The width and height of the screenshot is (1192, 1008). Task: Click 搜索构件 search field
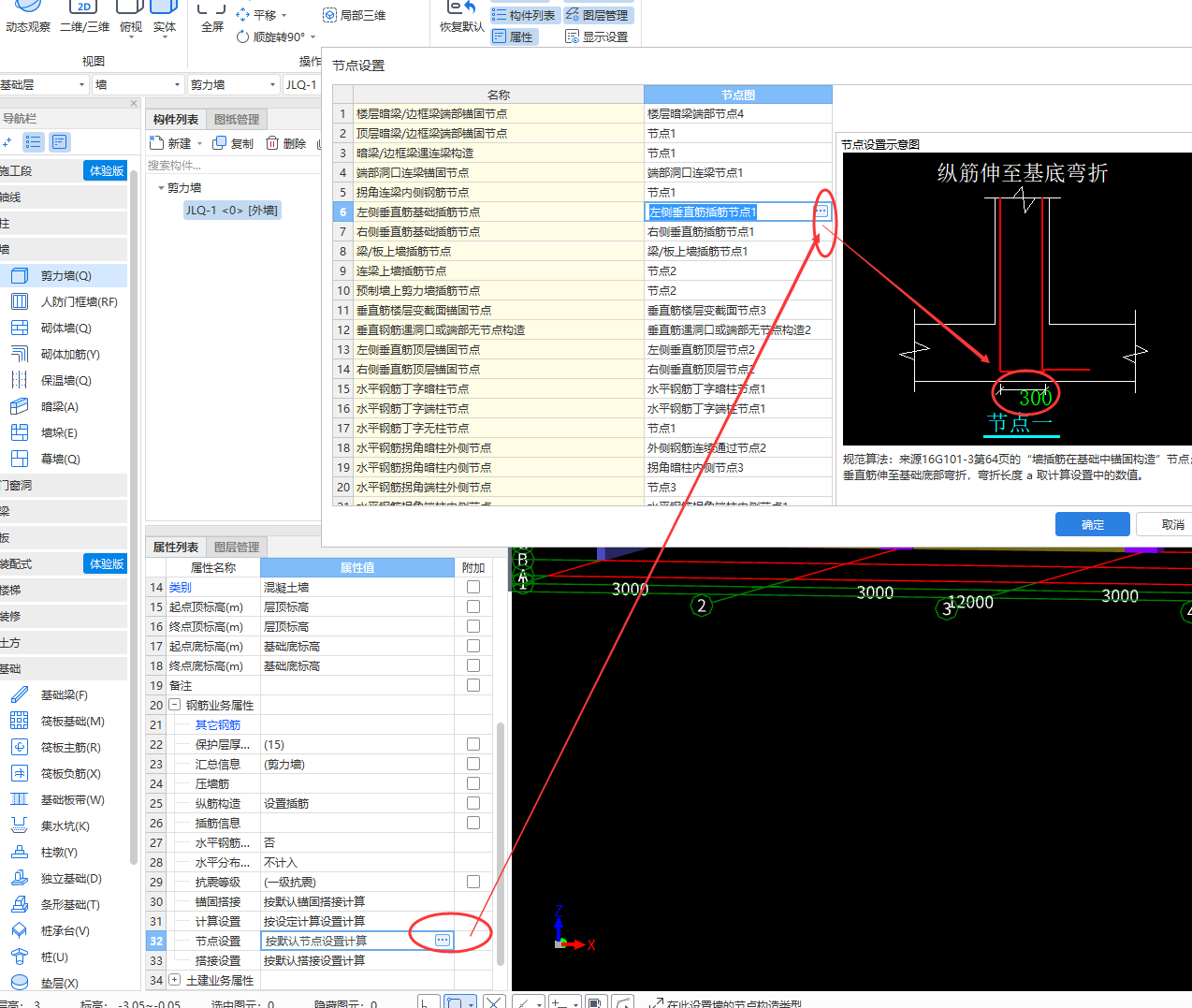[x=234, y=166]
